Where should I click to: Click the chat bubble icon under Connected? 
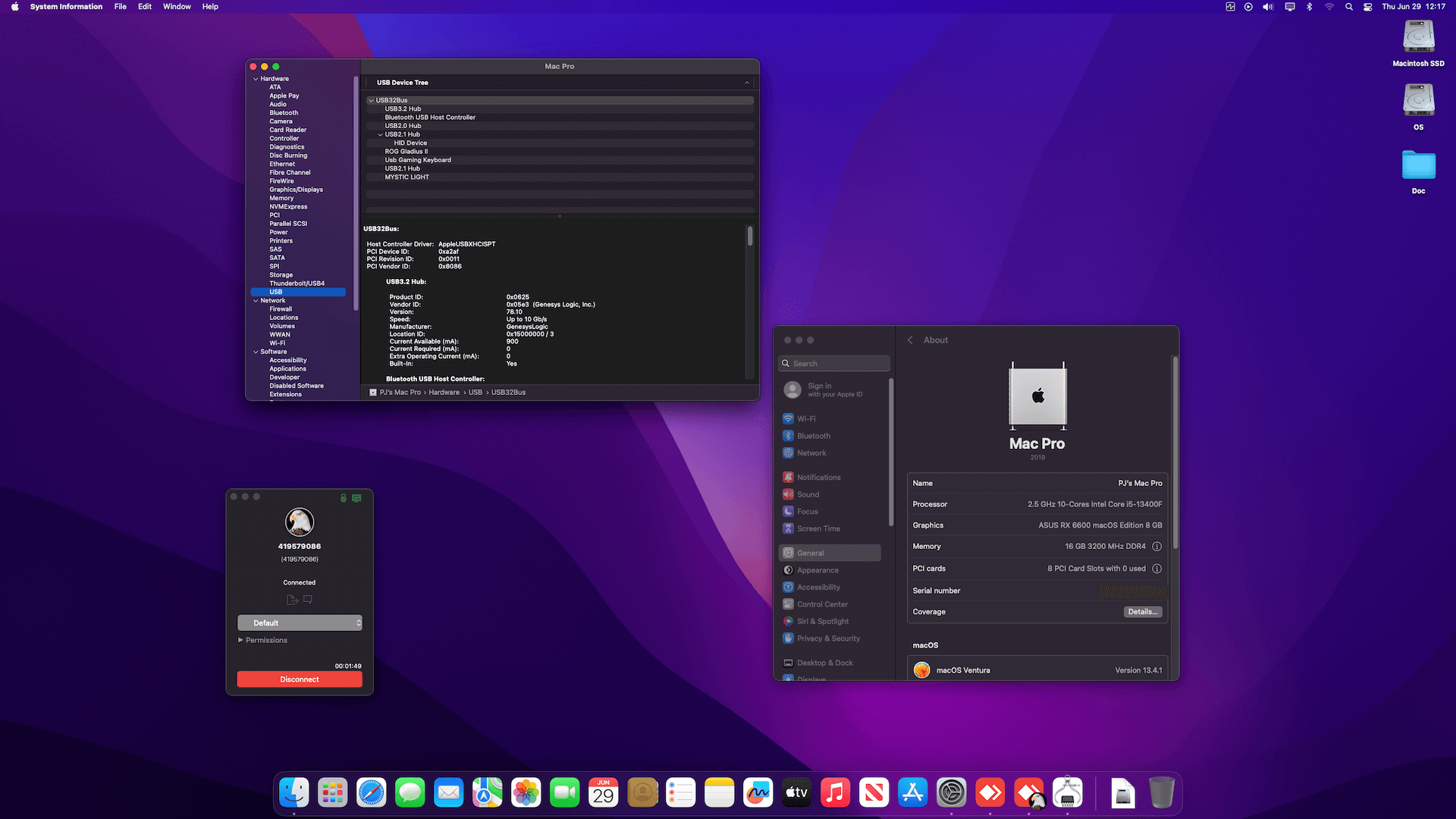click(x=308, y=599)
